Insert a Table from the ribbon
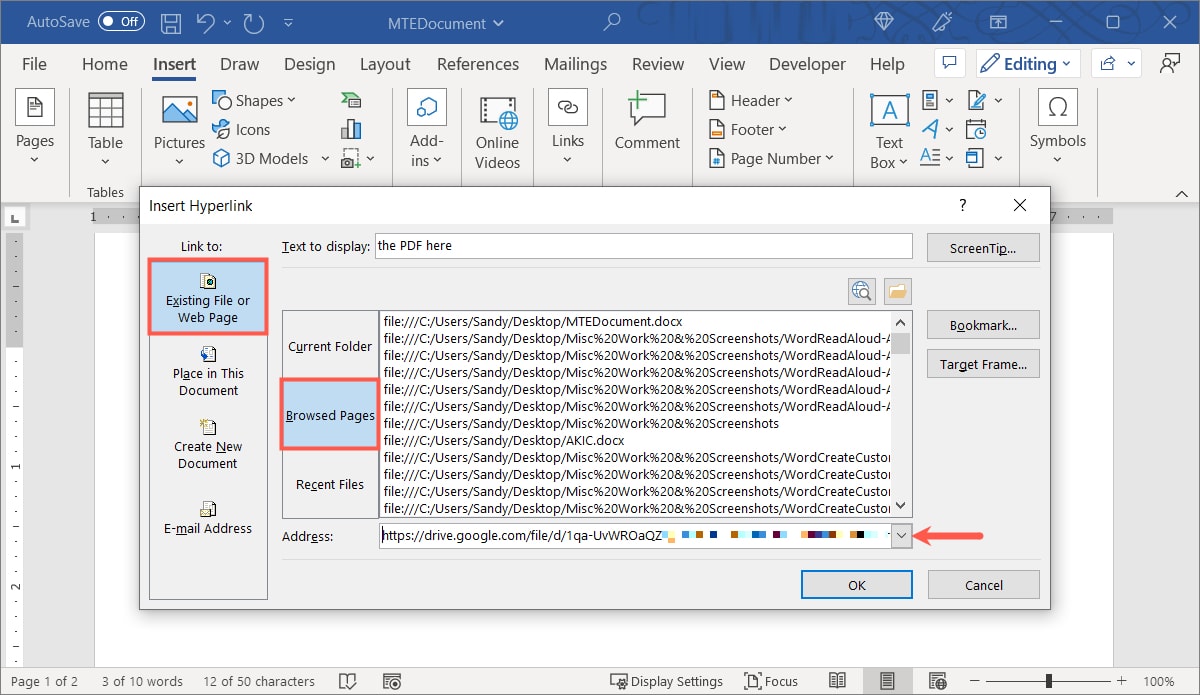This screenshot has width=1200, height=695. click(104, 128)
